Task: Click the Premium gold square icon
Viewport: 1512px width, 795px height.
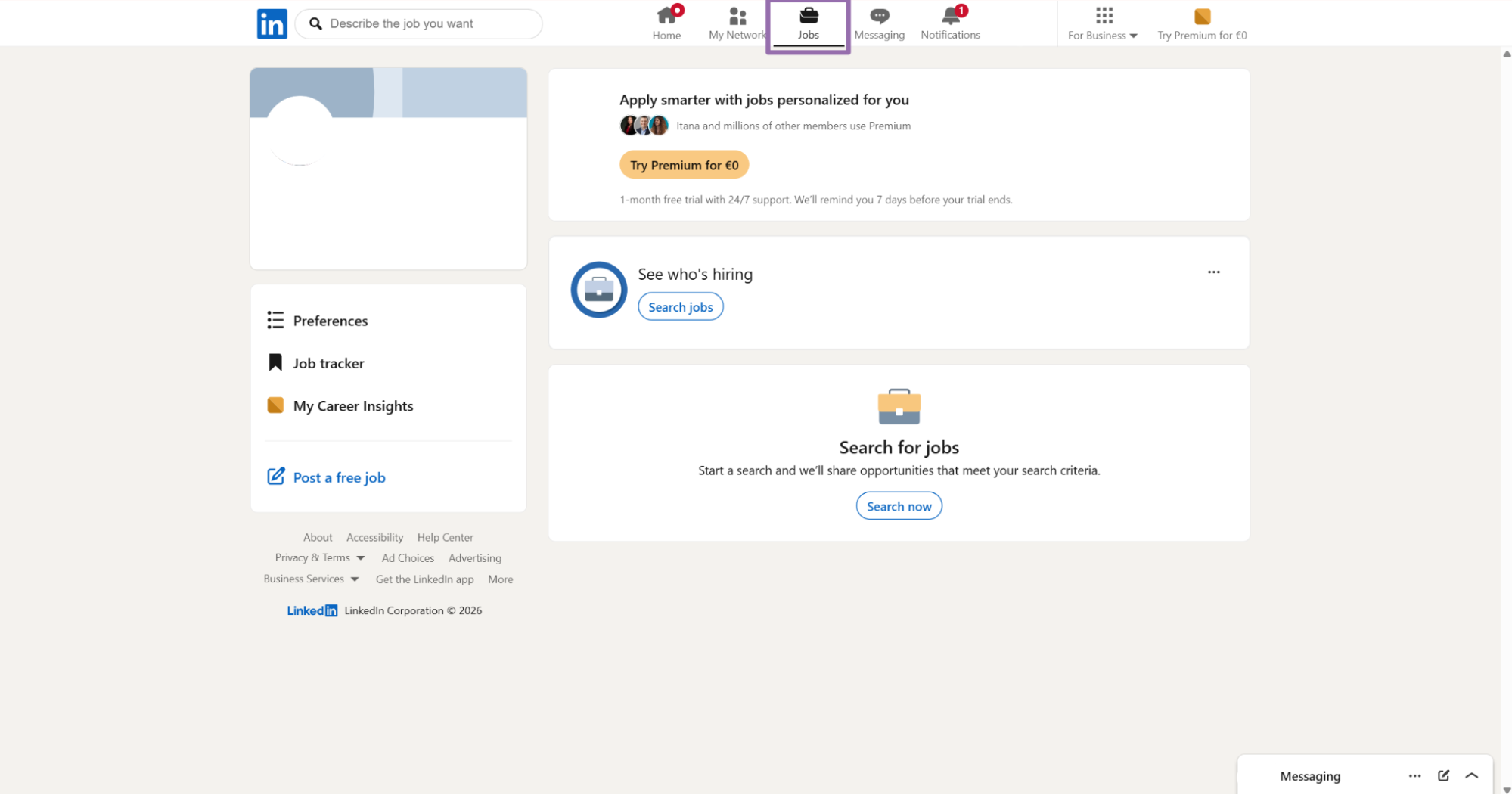Action: click(1202, 17)
